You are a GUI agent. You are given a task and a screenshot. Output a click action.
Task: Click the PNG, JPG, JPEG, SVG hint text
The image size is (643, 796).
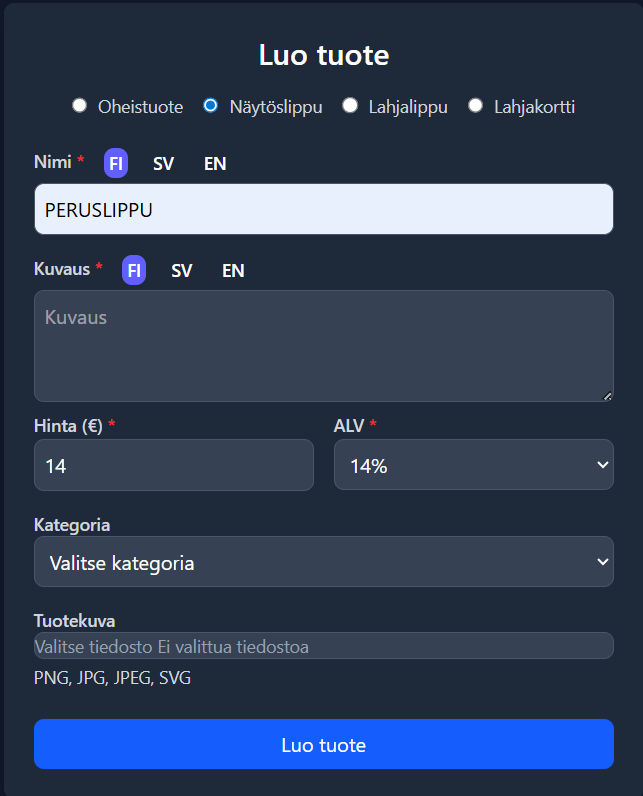coord(112,678)
